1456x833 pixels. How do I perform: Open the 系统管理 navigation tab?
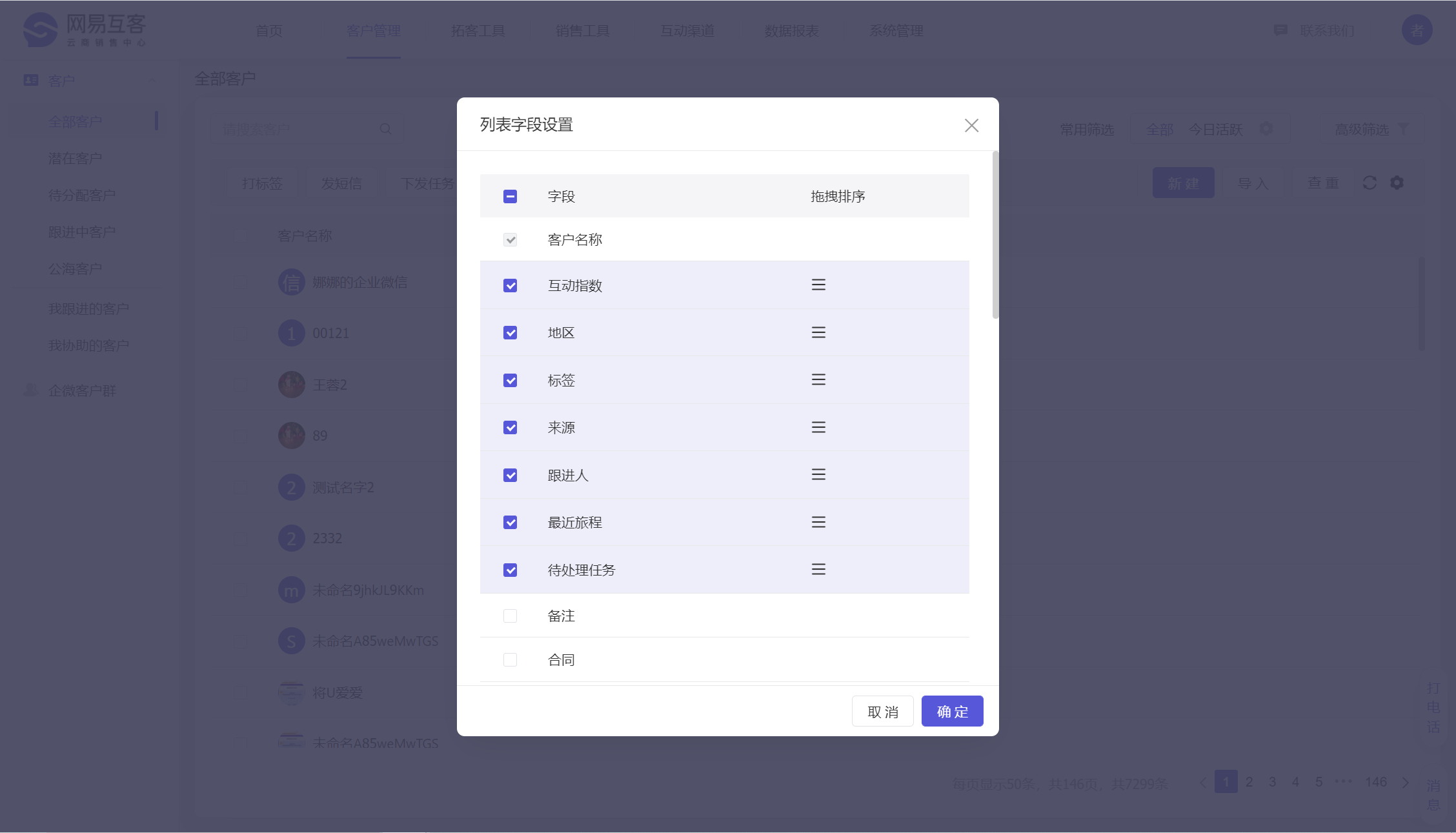(896, 30)
